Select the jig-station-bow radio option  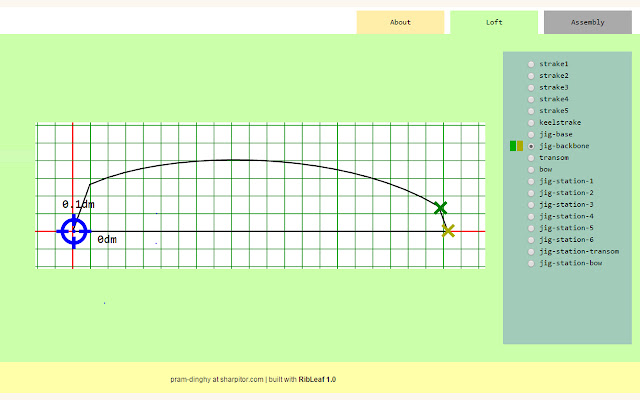tap(531, 264)
